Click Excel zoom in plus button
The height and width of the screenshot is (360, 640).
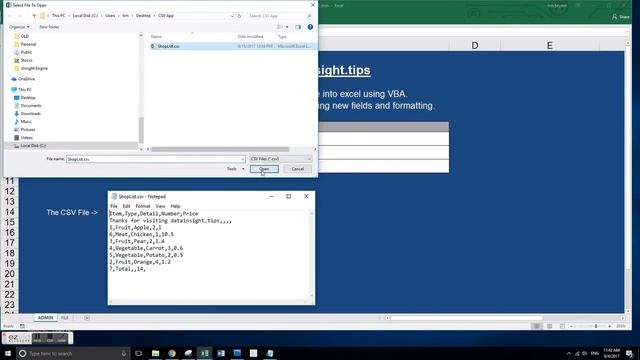(x=609, y=326)
